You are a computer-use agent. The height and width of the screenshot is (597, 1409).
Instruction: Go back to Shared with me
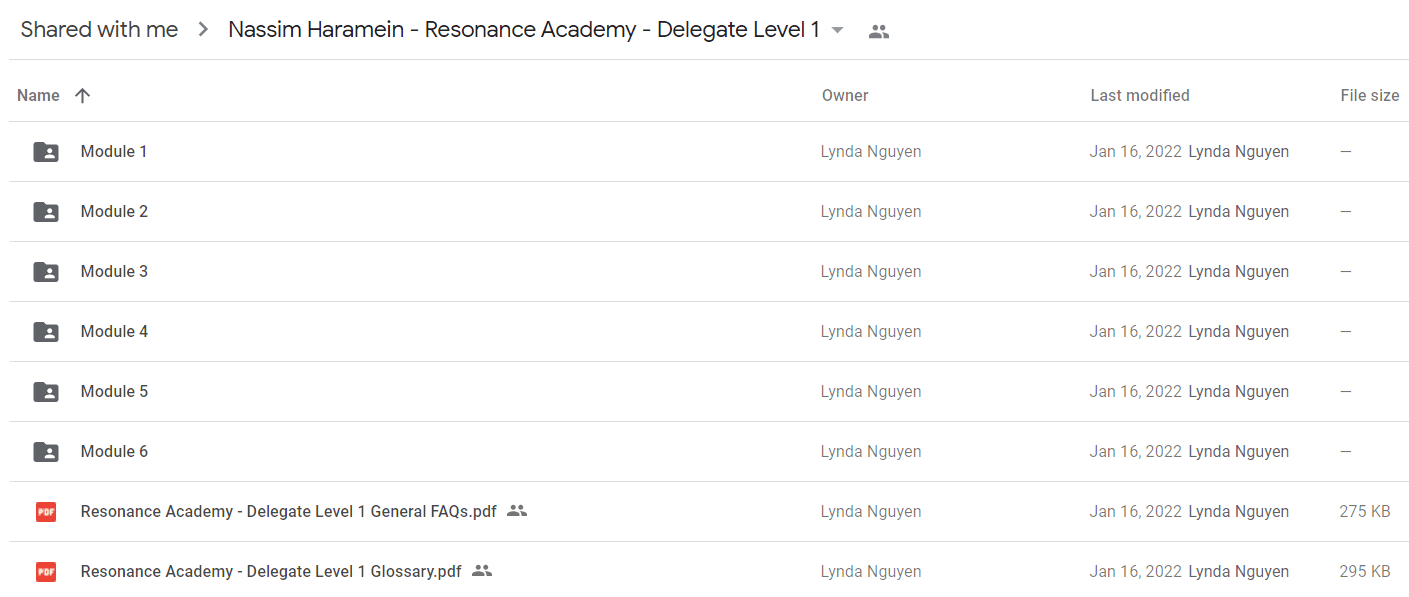click(x=99, y=30)
